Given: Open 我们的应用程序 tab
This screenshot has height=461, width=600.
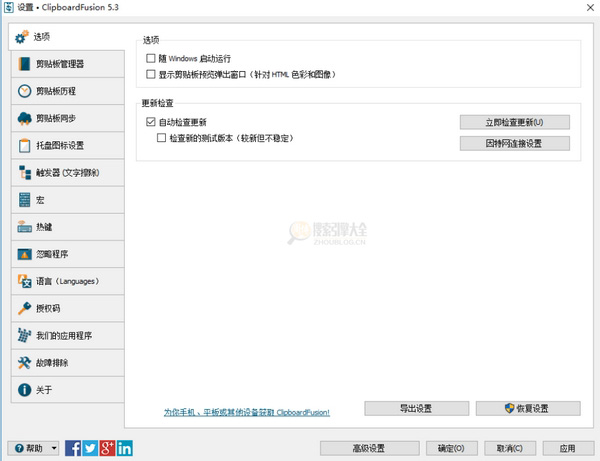Looking at the screenshot, I should coord(68,336).
